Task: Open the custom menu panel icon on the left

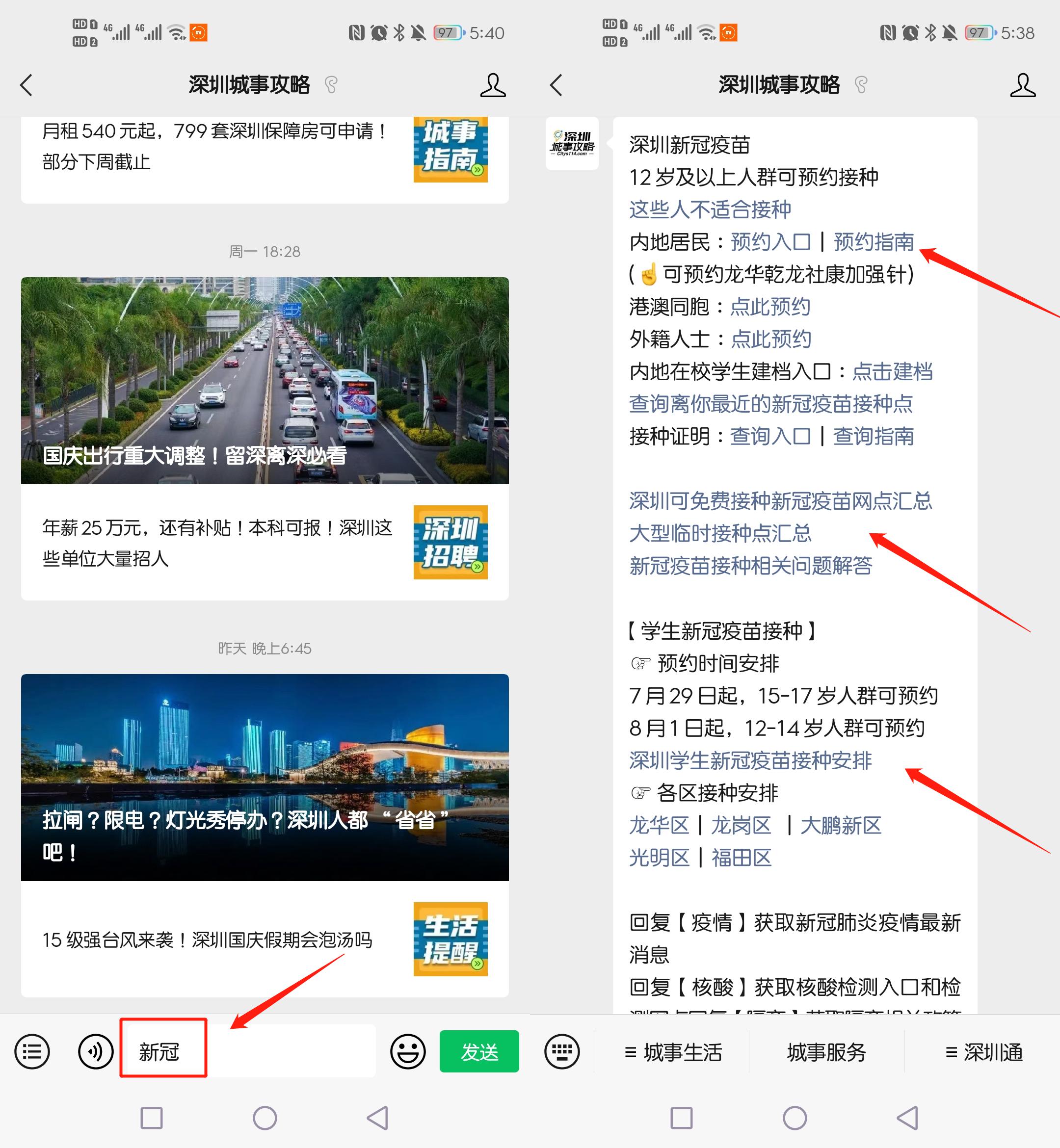Action: coord(32,1052)
